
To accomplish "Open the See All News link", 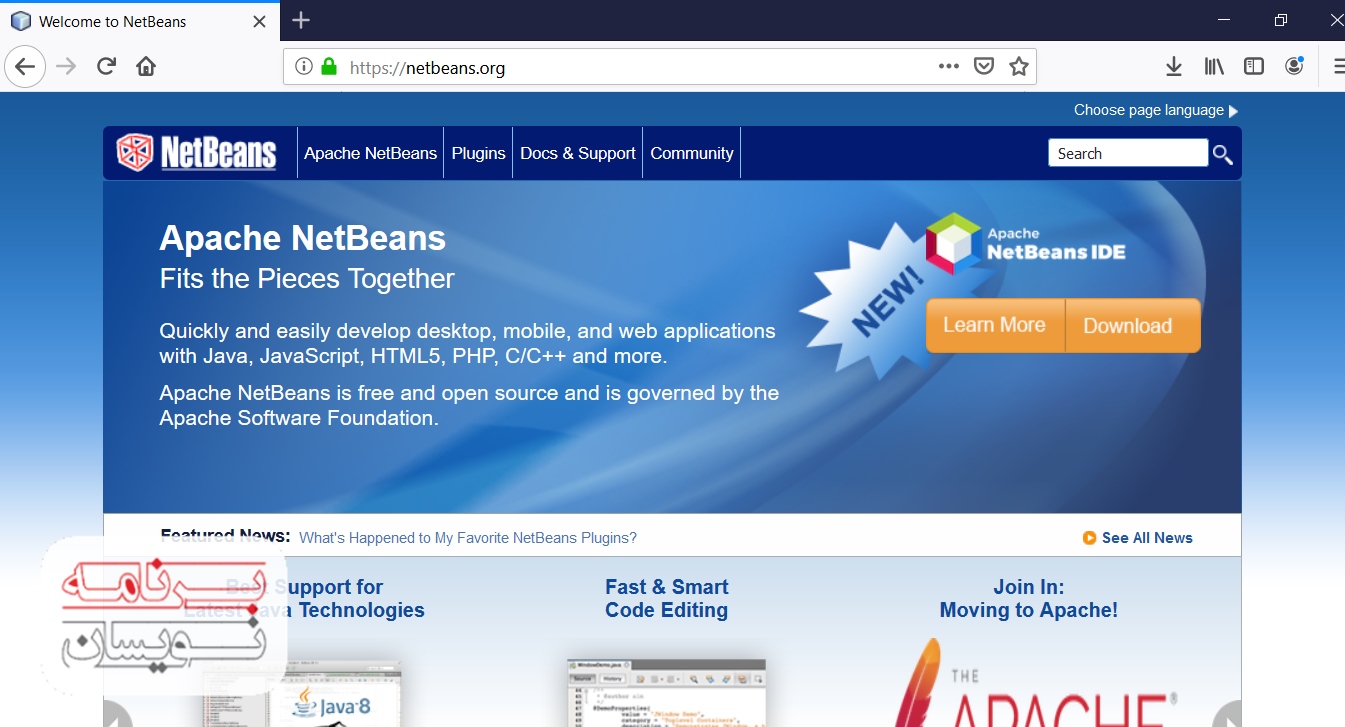I will (1147, 538).
